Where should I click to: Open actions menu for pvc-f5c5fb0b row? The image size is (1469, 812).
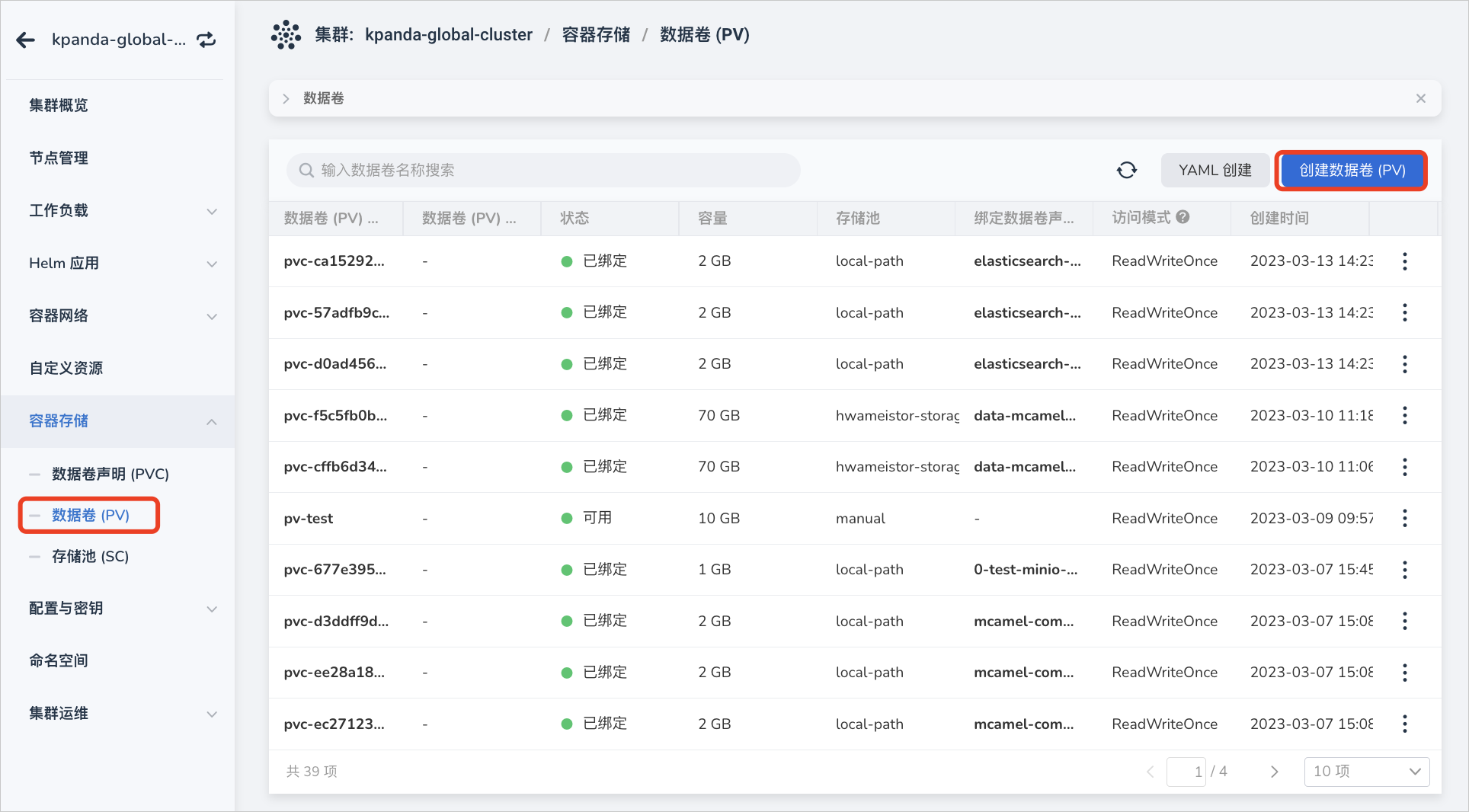pyautogui.click(x=1405, y=415)
